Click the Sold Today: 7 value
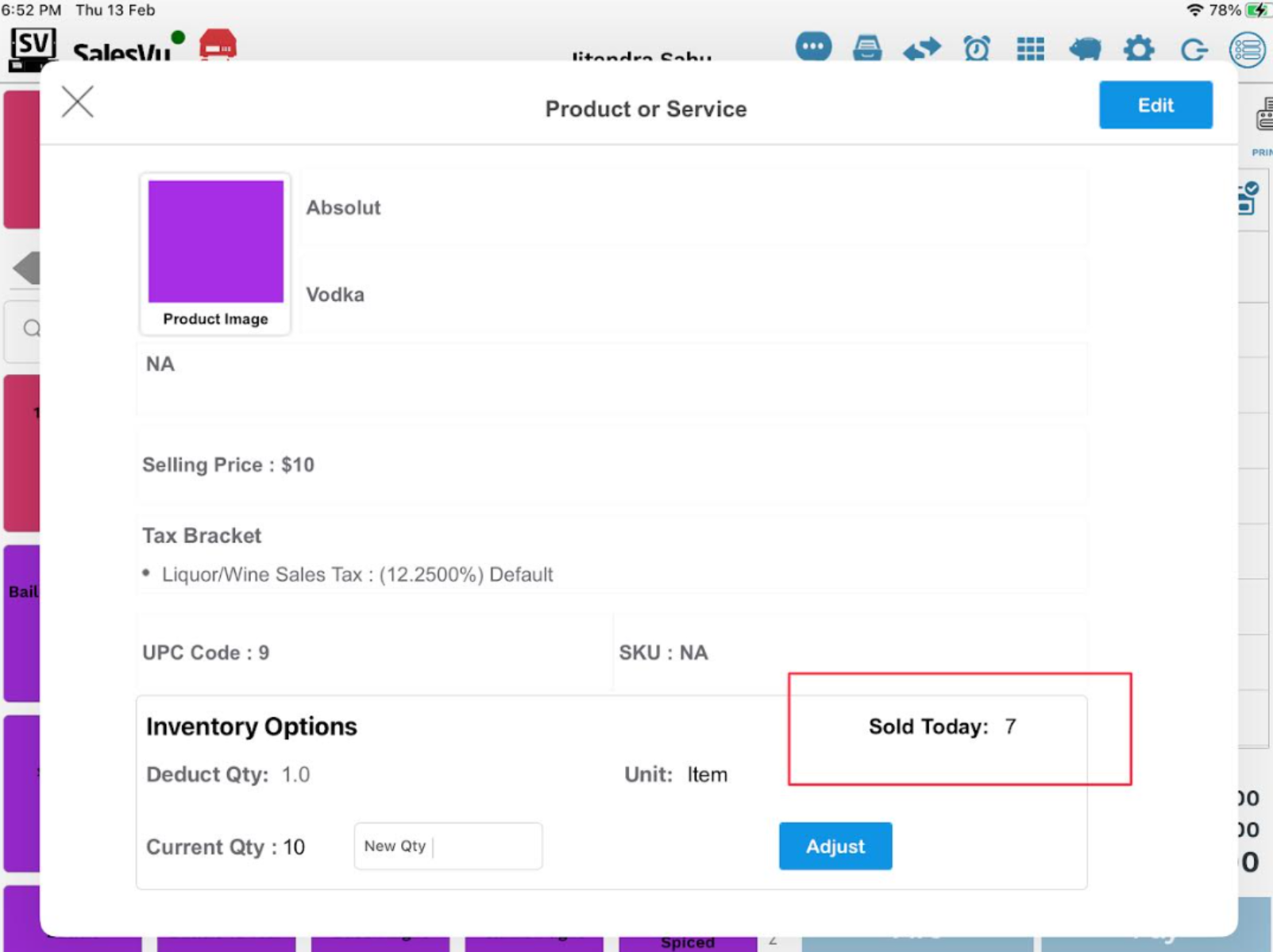The height and width of the screenshot is (952, 1273). [942, 727]
